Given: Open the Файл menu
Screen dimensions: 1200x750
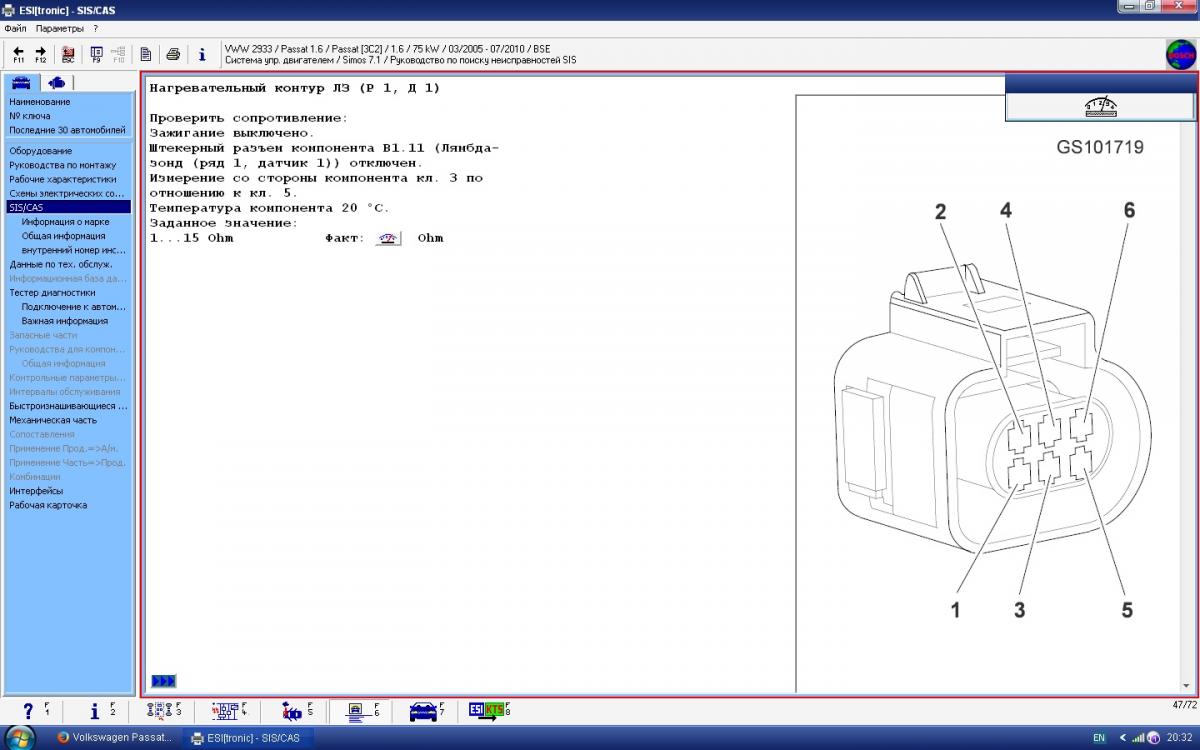Looking at the screenshot, I should point(15,28).
